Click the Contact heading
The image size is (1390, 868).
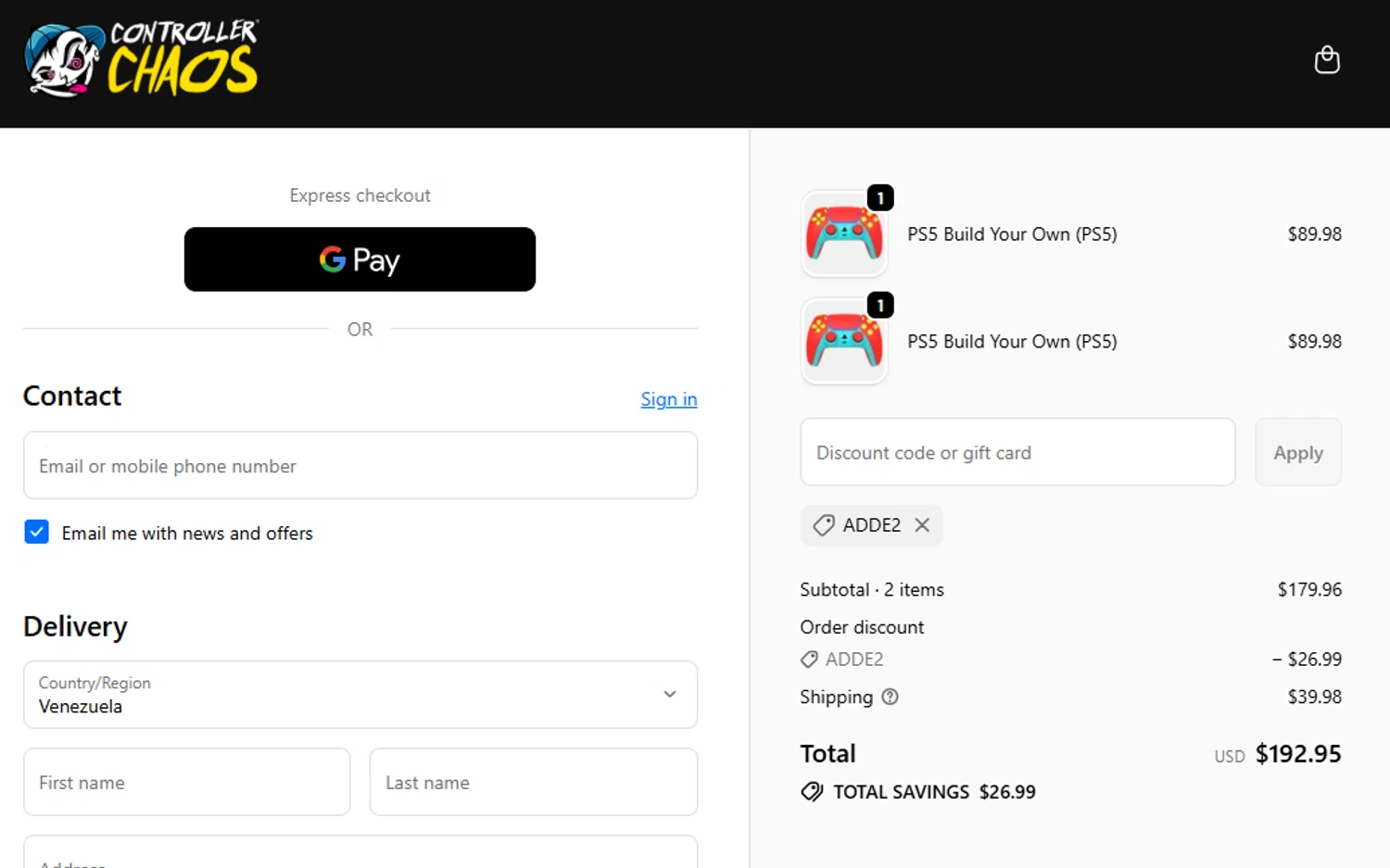coord(72,396)
